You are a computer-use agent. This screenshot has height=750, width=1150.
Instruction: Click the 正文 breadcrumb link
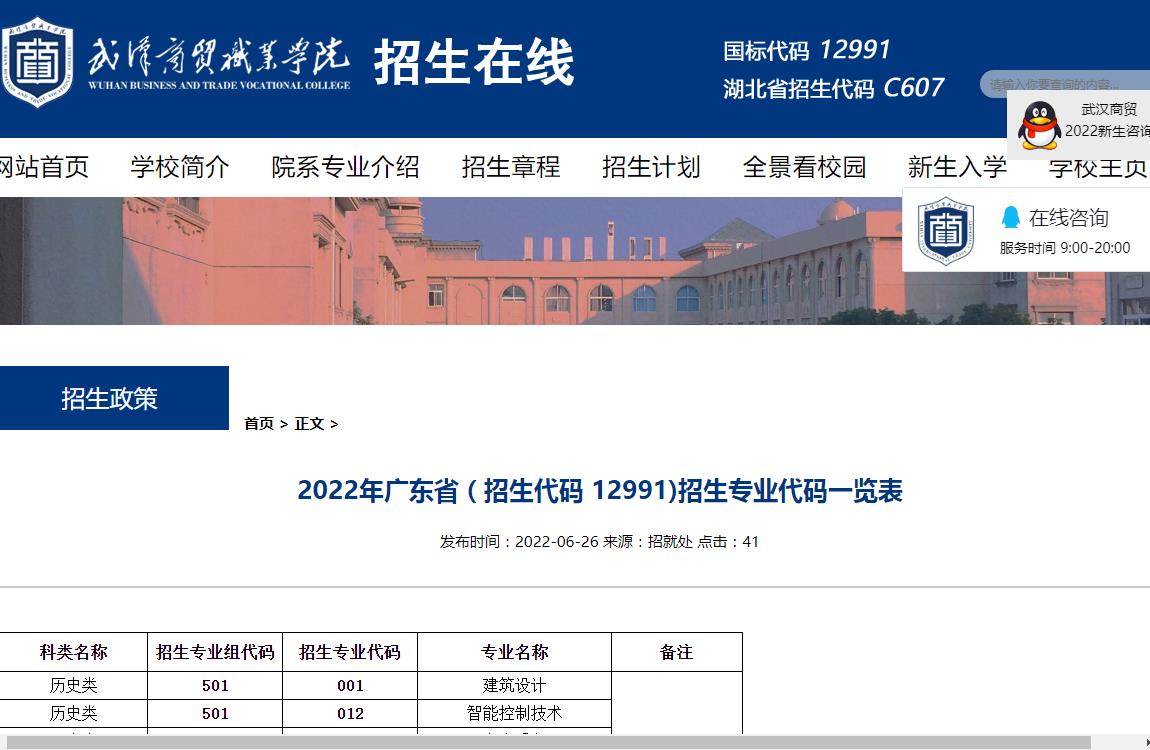click(x=310, y=424)
